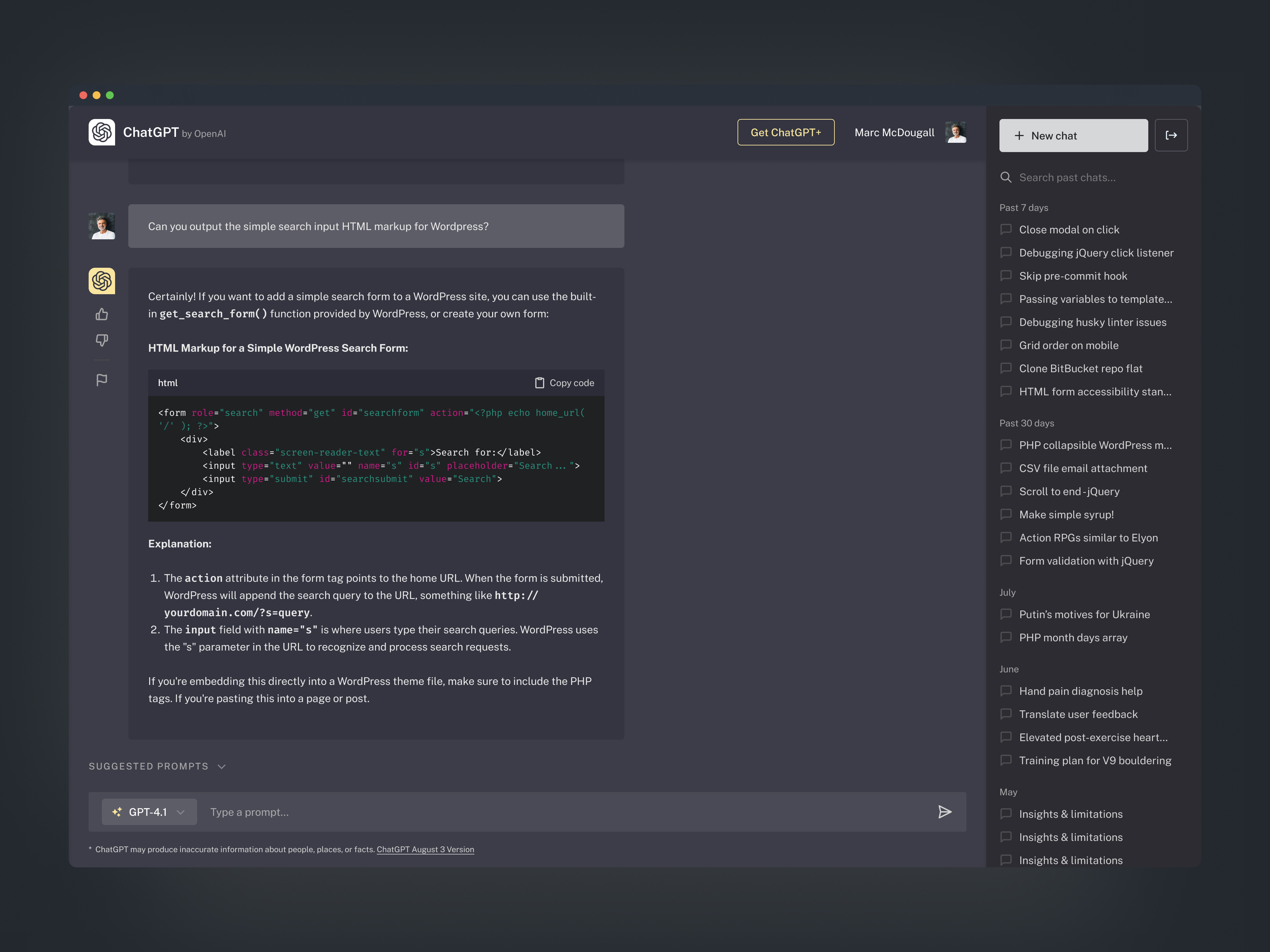Copy the HTML code with Copy code
Viewport: 1270px width, 952px height.
[564, 382]
